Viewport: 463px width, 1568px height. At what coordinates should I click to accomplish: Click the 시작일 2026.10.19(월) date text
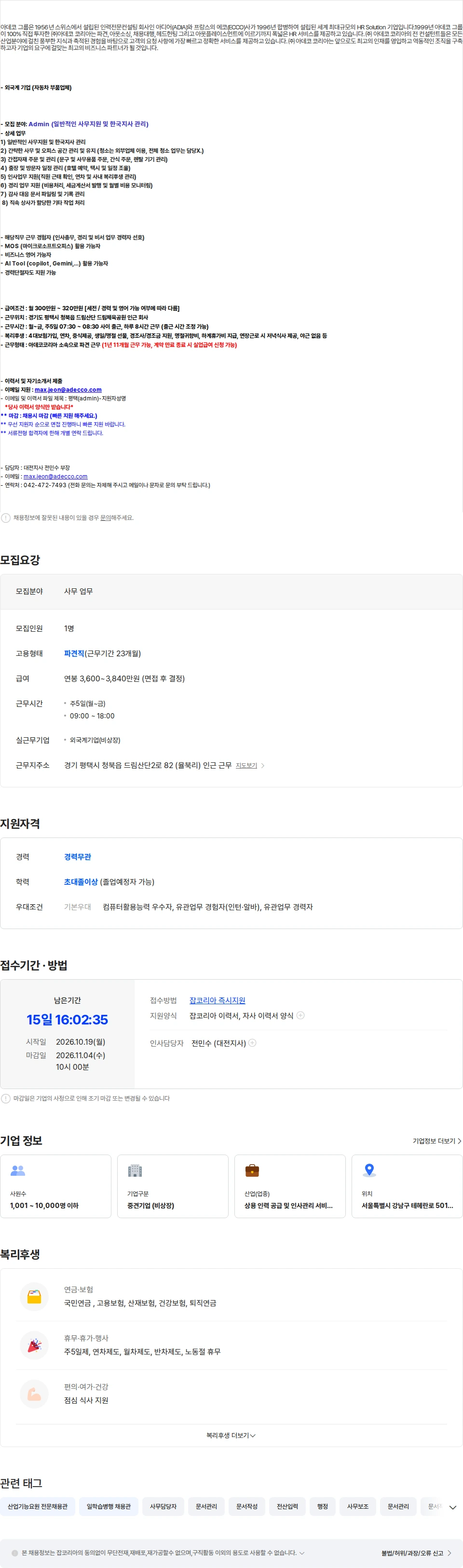click(81, 1042)
